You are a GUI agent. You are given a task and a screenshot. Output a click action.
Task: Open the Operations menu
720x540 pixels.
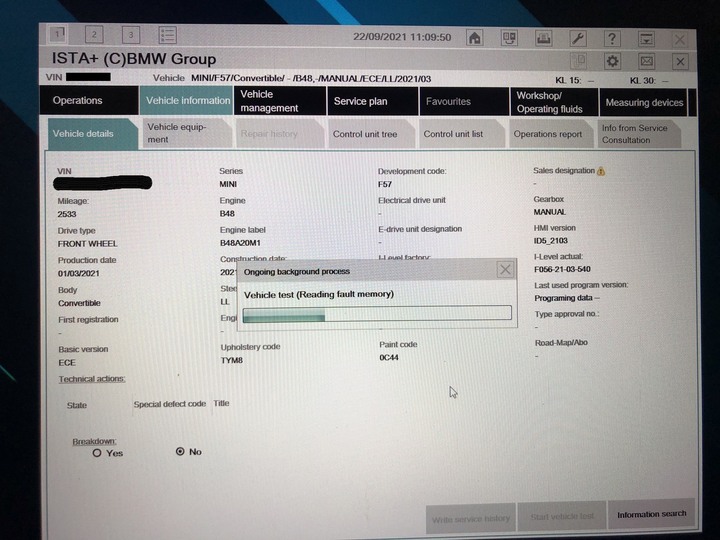coord(89,100)
